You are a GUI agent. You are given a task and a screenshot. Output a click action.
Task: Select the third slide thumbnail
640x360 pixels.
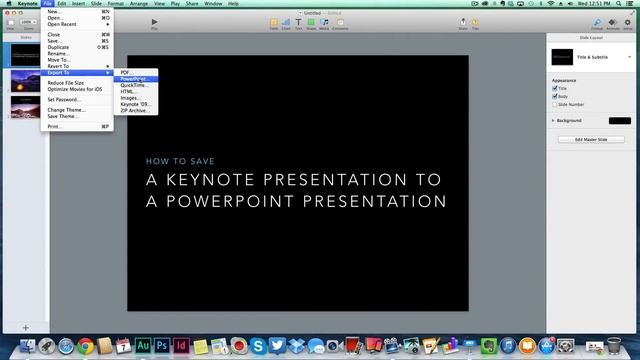[25, 107]
